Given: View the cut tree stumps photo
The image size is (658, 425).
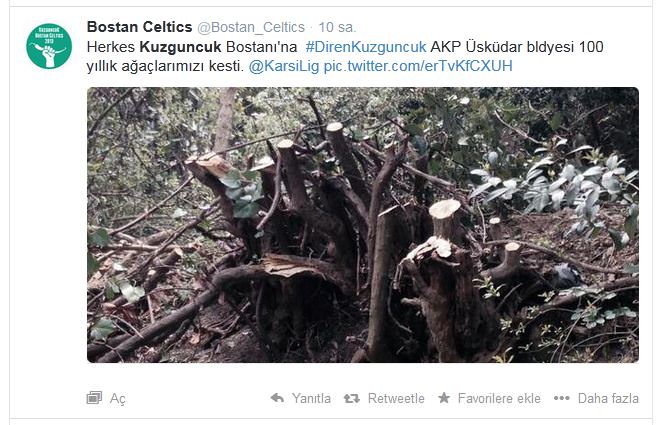Looking at the screenshot, I should point(363,225).
